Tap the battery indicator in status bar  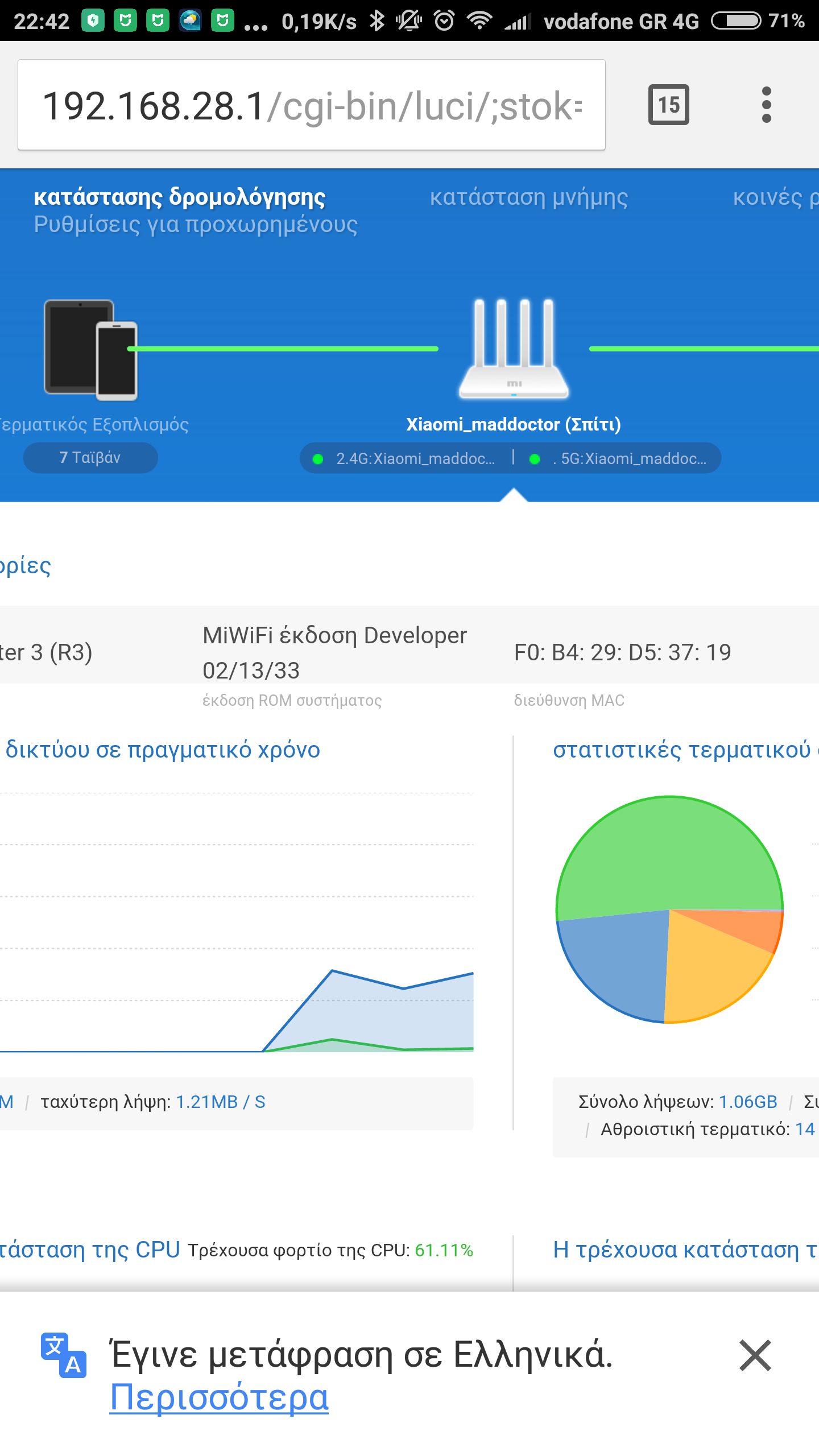click(x=736, y=21)
